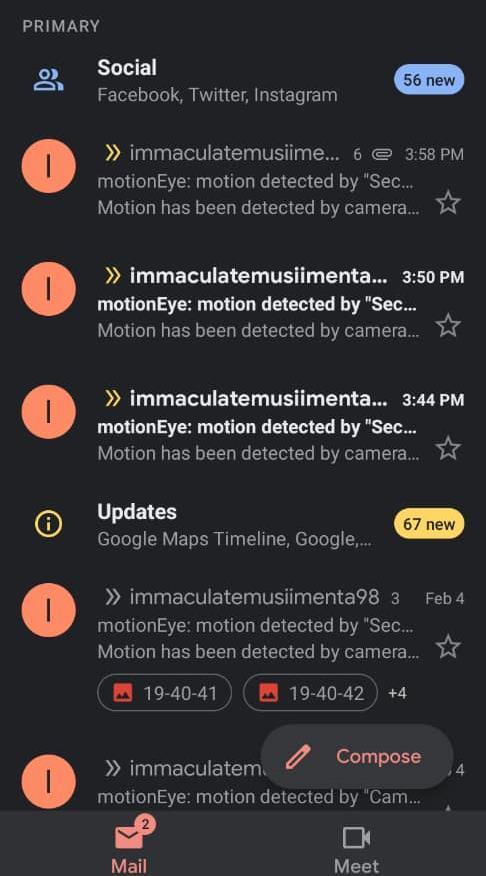Switch to the Mail tab
The image size is (486, 876).
click(x=130, y=848)
